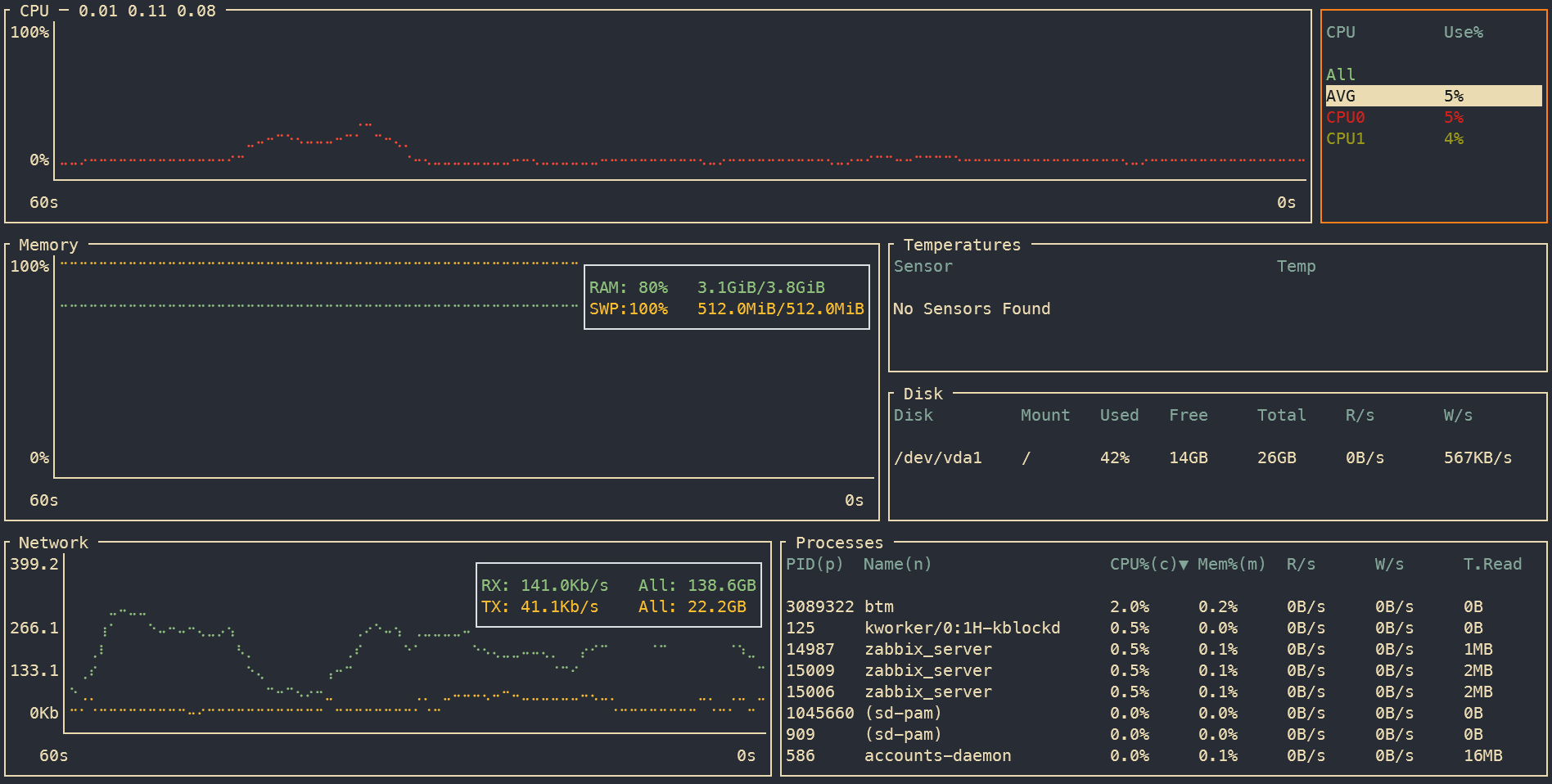Focus the Temperatures widget title

[x=962, y=245]
